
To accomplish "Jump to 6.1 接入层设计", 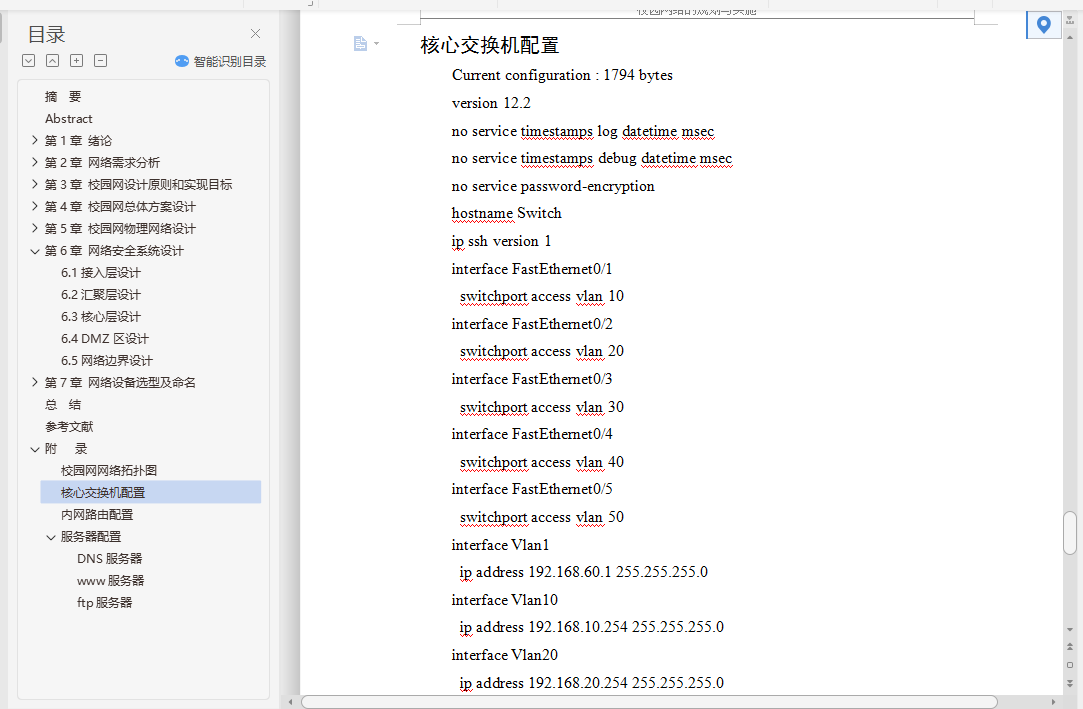I will coord(101,273).
